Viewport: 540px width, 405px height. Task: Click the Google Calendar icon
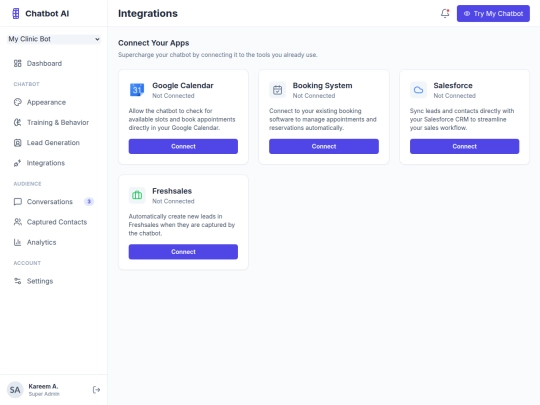tap(137, 90)
